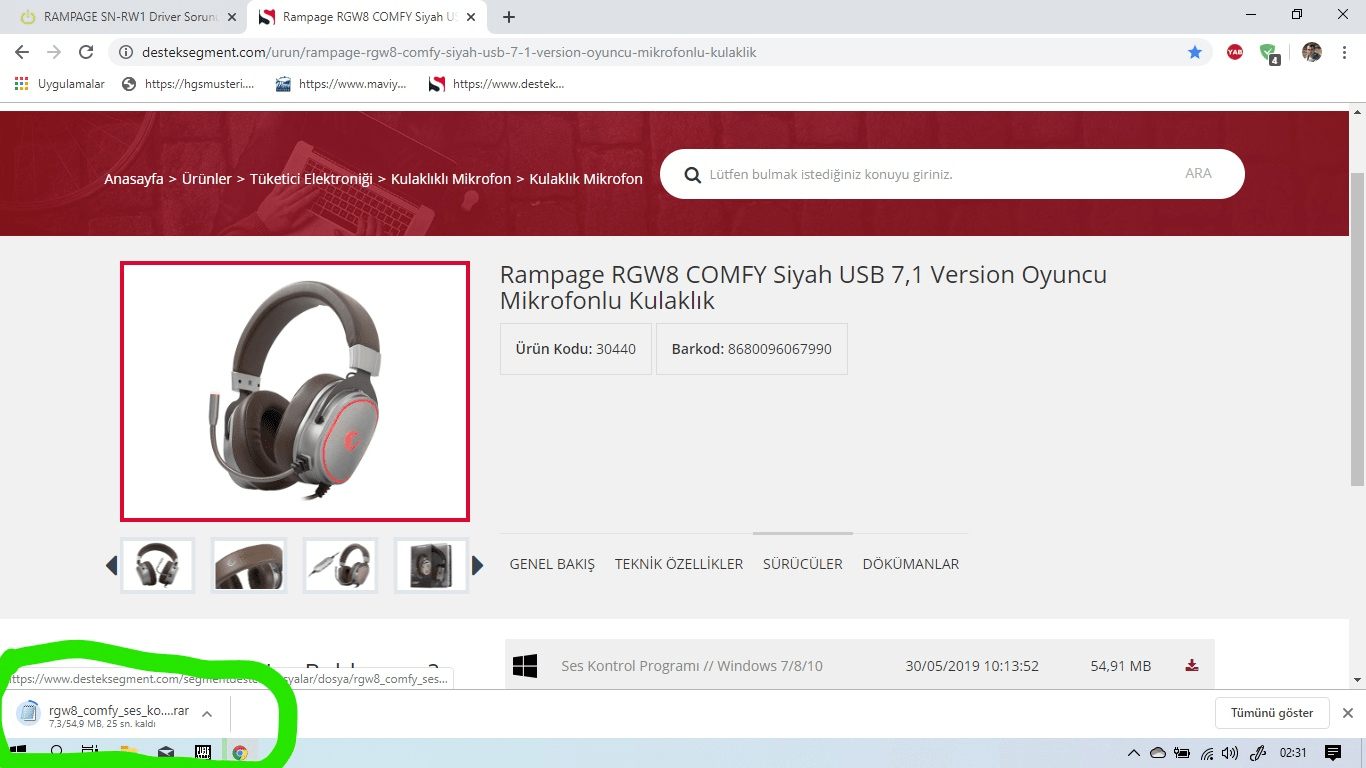Switch to RAMPAGE SN-RW1 Driver Sorunu tab

pos(125,17)
